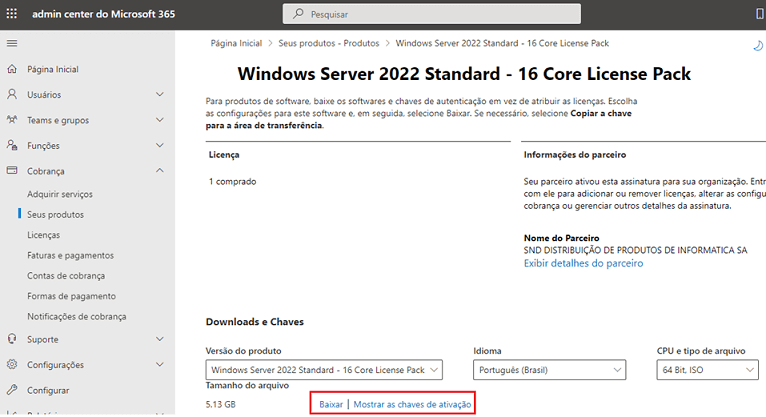The image size is (766, 417).
Task: Click the Licença section heading
Action: 224,155
